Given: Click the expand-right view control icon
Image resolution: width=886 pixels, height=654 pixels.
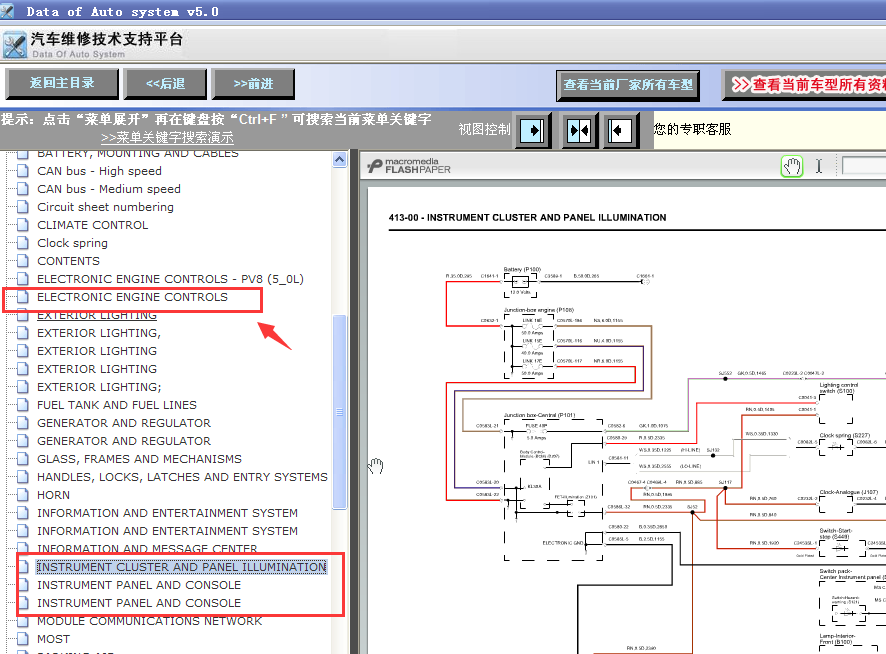Looking at the screenshot, I should [x=532, y=131].
